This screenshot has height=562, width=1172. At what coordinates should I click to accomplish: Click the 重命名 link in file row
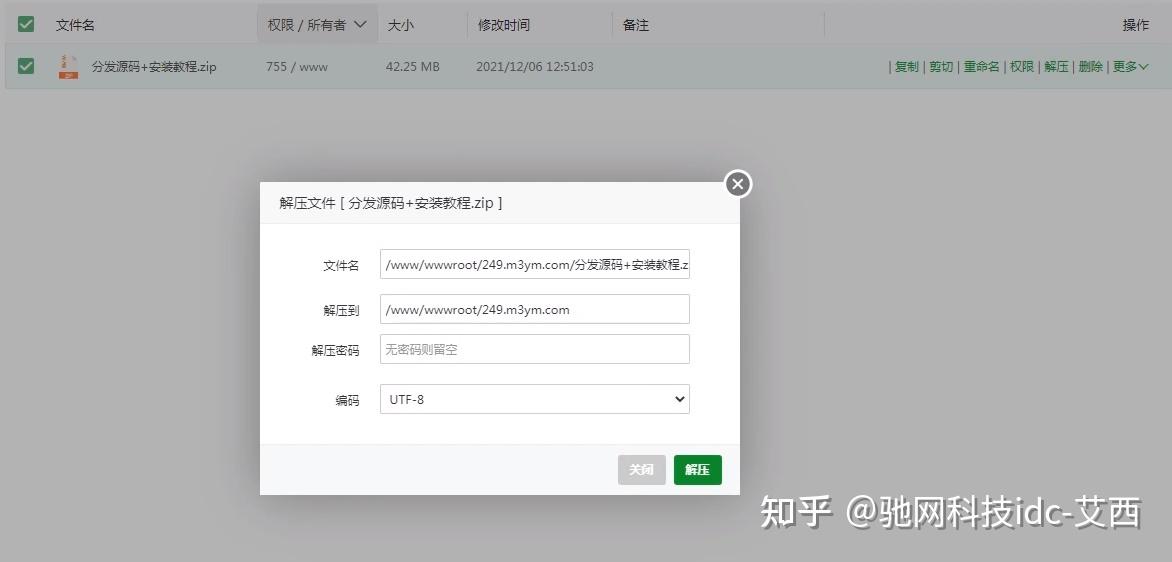(x=981, y=67)
